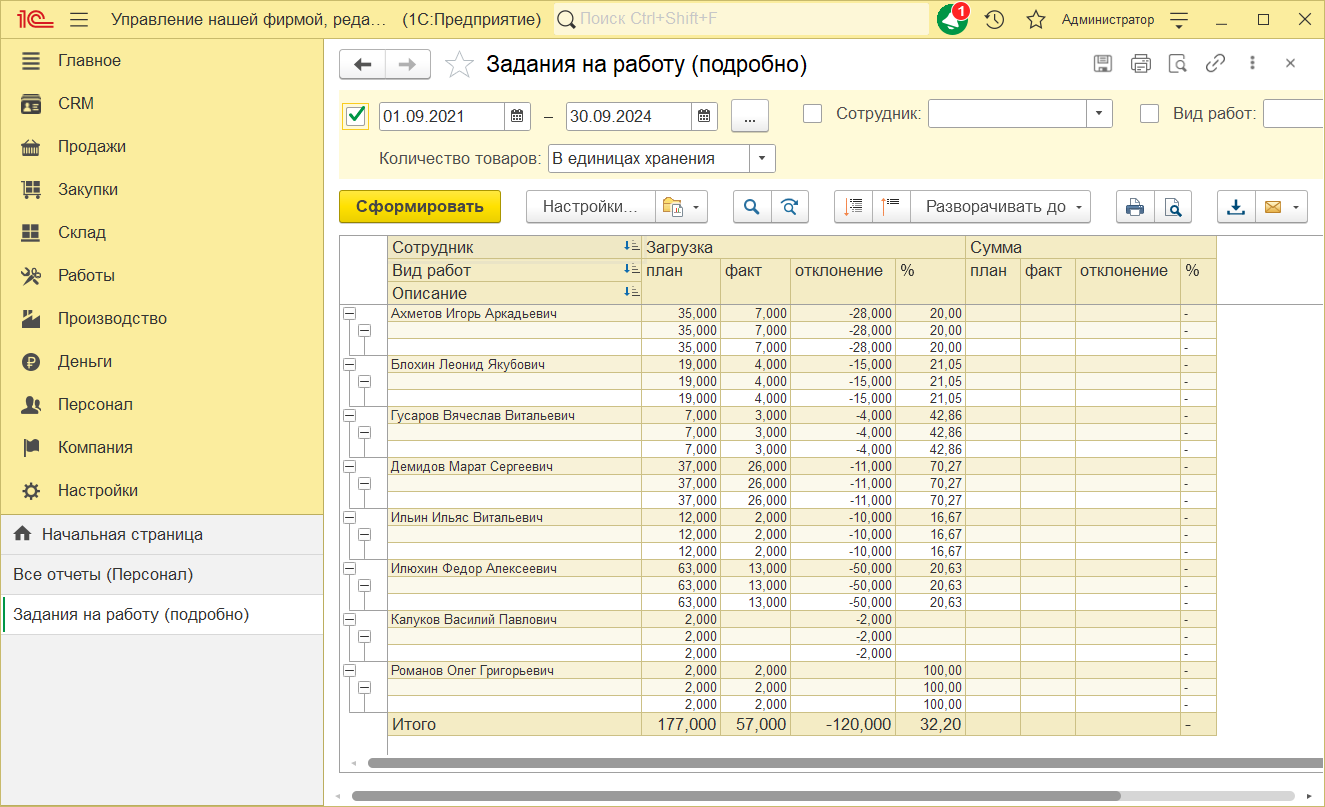Click the save to file download icon
1325x807 pixels.
pyautogui.click(x=1236, y=207)
